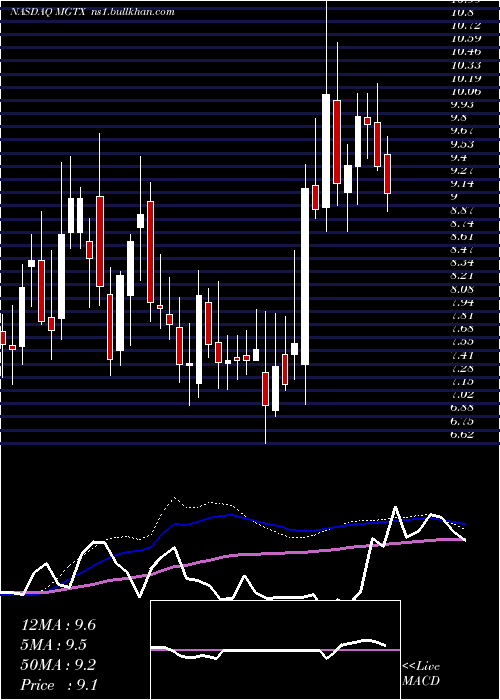This screenshot has width=500, height=700.
Task: Click the NASDAQ MGTX ns1.bullkhan.com title text
Action: 92,12
